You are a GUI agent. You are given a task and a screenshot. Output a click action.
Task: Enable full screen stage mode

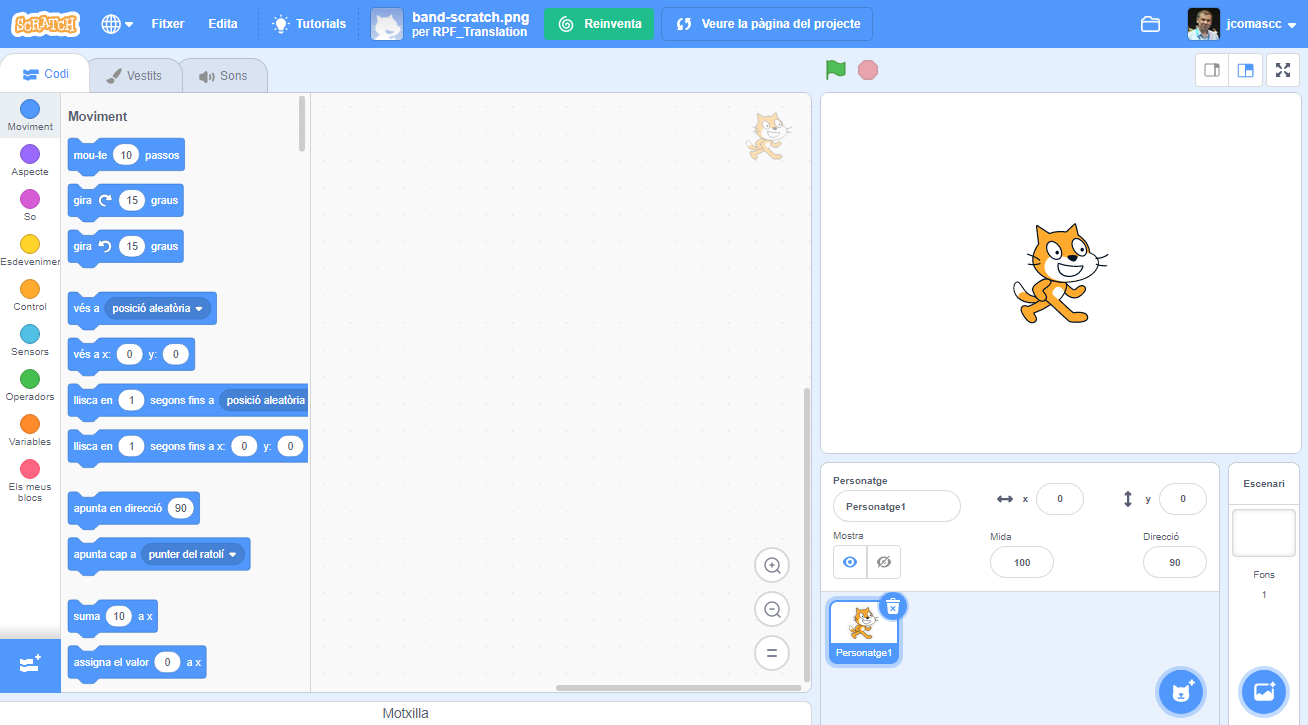(x=1283, y=70)
